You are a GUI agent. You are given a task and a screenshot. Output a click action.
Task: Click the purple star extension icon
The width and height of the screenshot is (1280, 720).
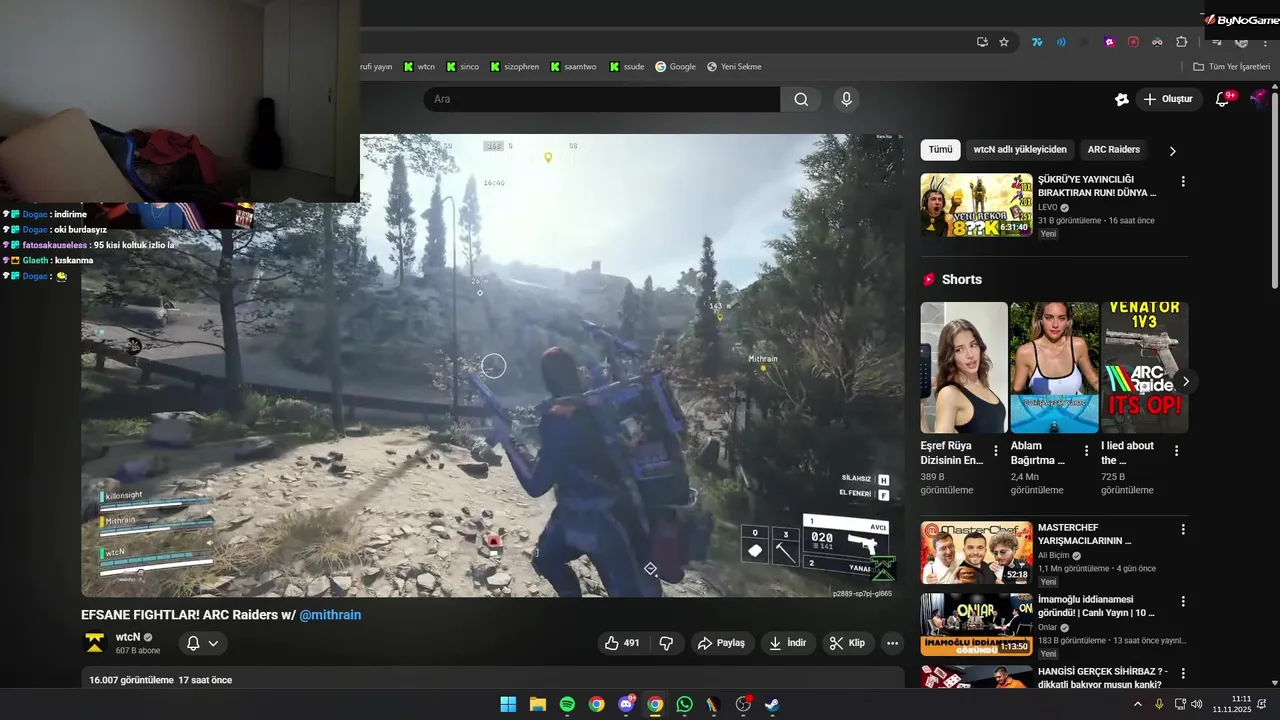point(1110,42)
